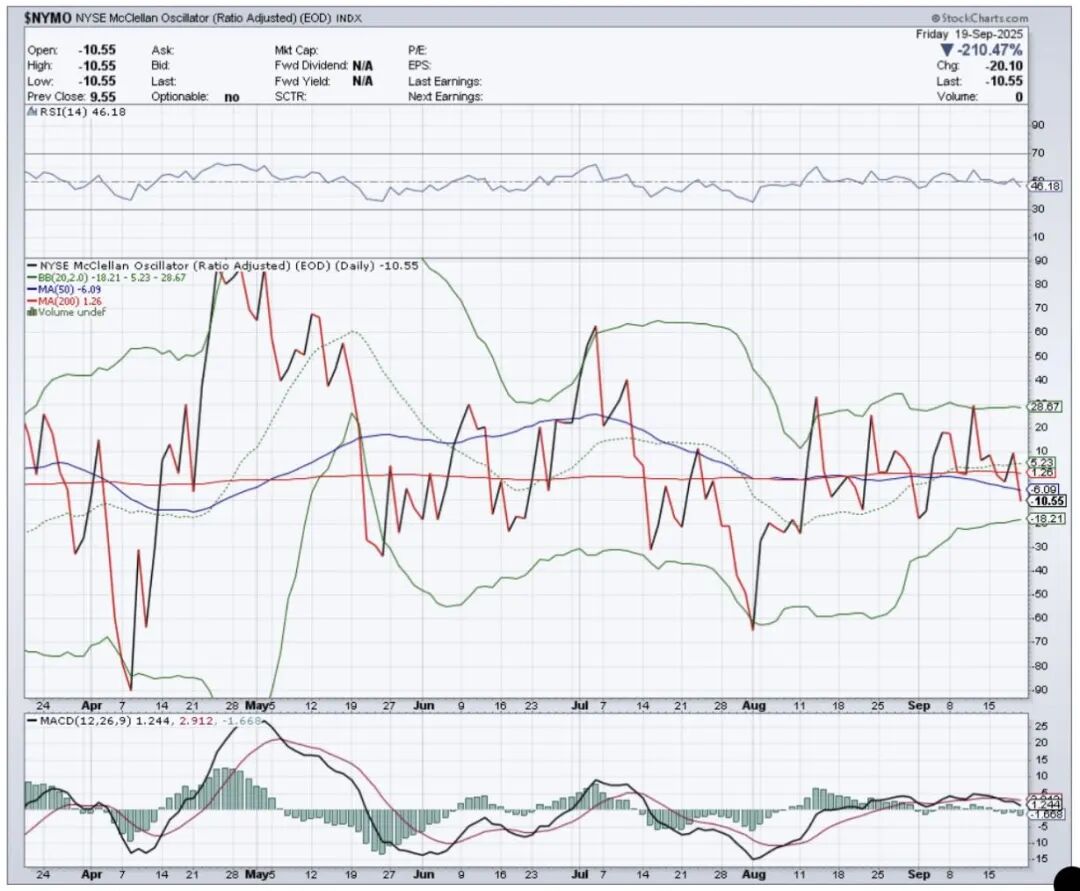Image resolution: width=1080 pixels, height=891 pixels.
Task: Click the boxed -10.55 tag on right axis
Action: pos(1047,501)
